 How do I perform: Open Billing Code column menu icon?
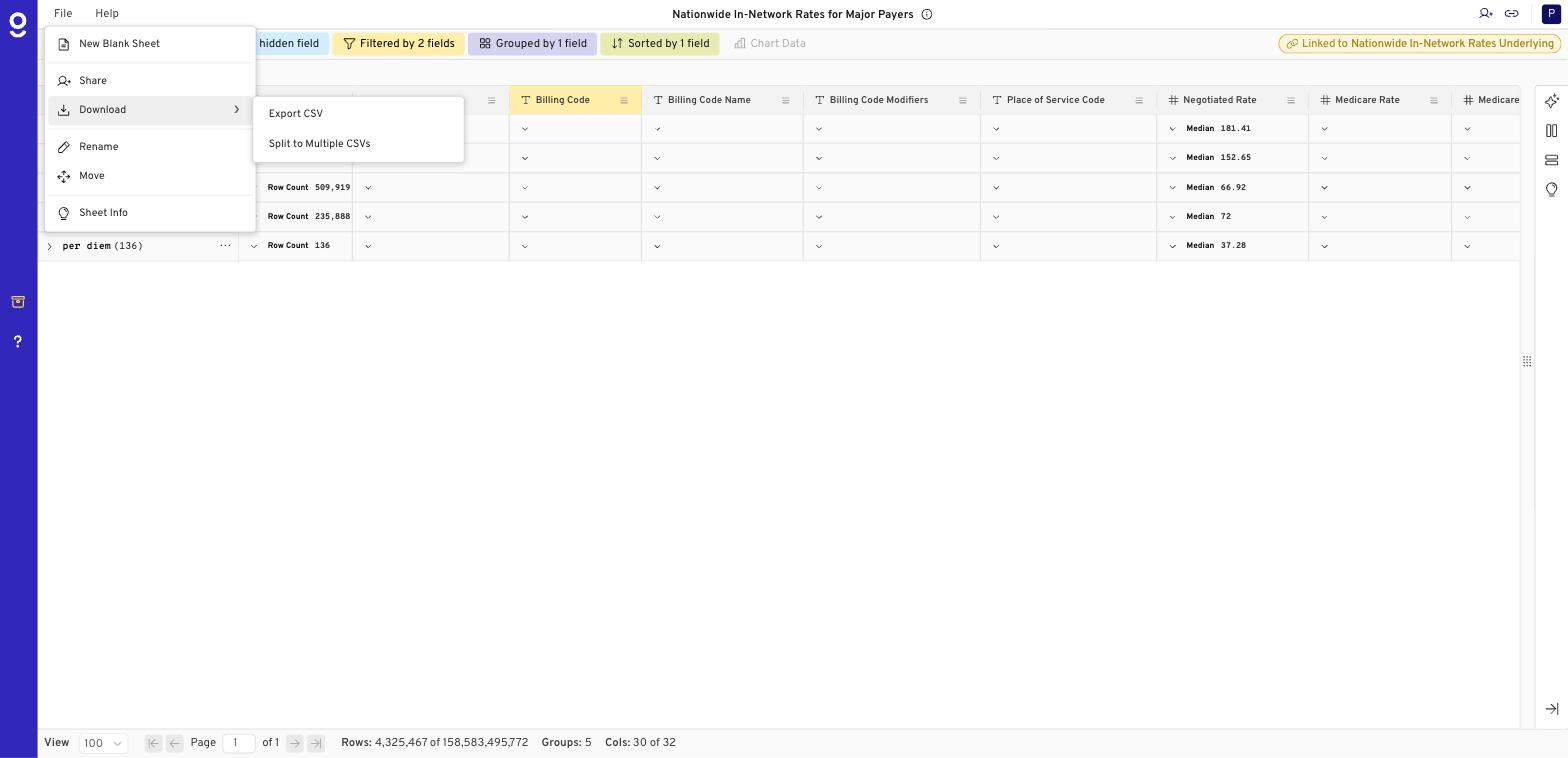point(624,101)
